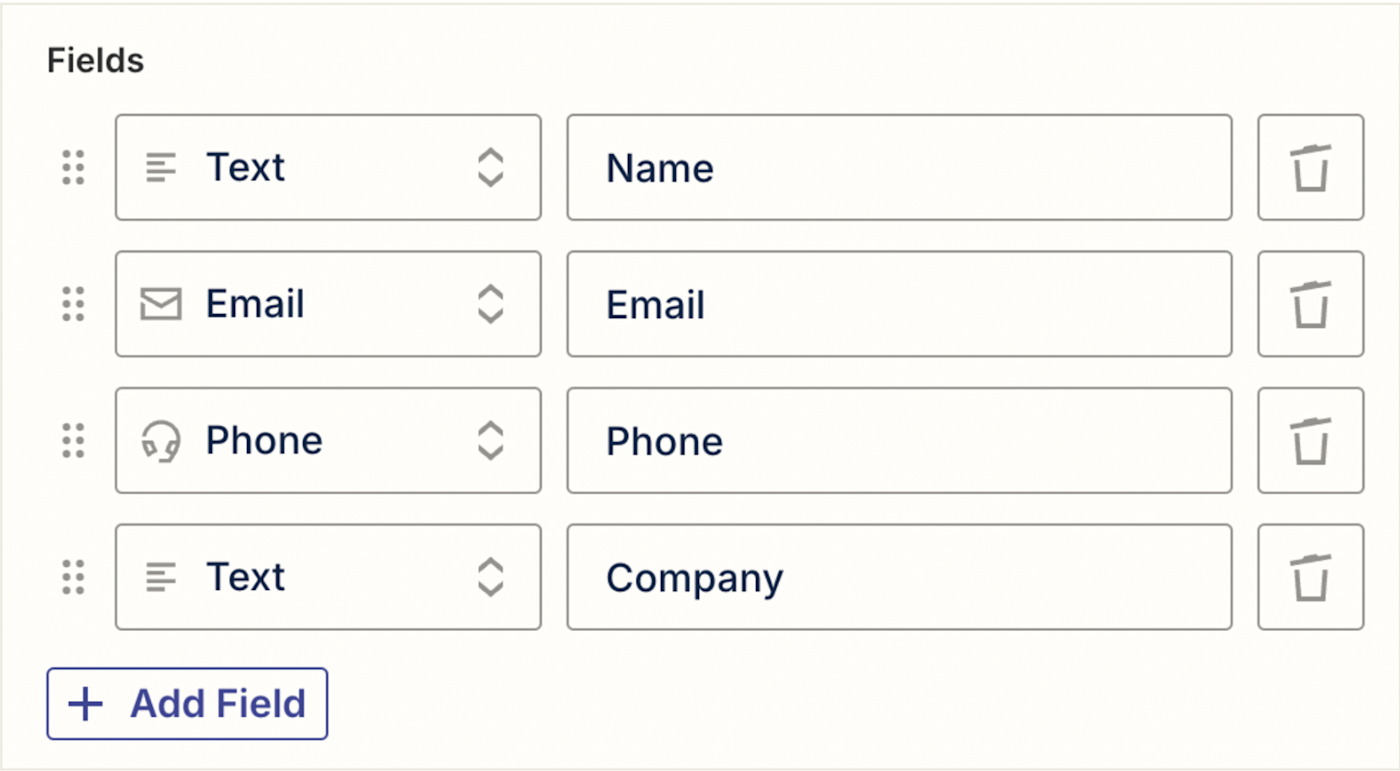Click the drag handle beside Company row
The height and width of the screenshot is (771, 1400).
[73, 577]
